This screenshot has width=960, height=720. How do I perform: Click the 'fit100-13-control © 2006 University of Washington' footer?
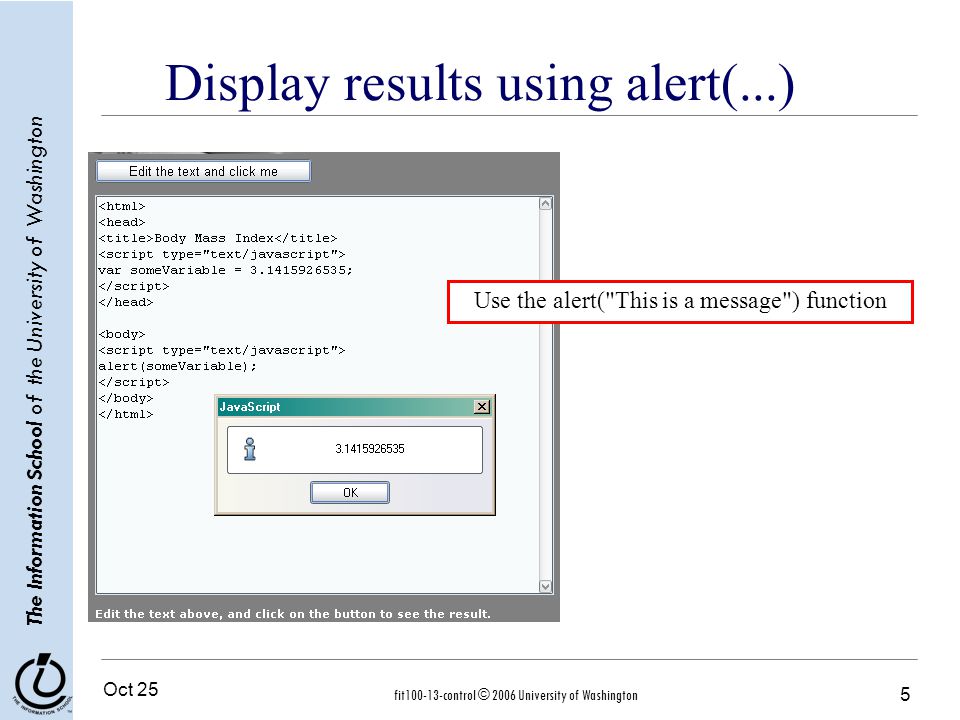(x=516, y=695)
